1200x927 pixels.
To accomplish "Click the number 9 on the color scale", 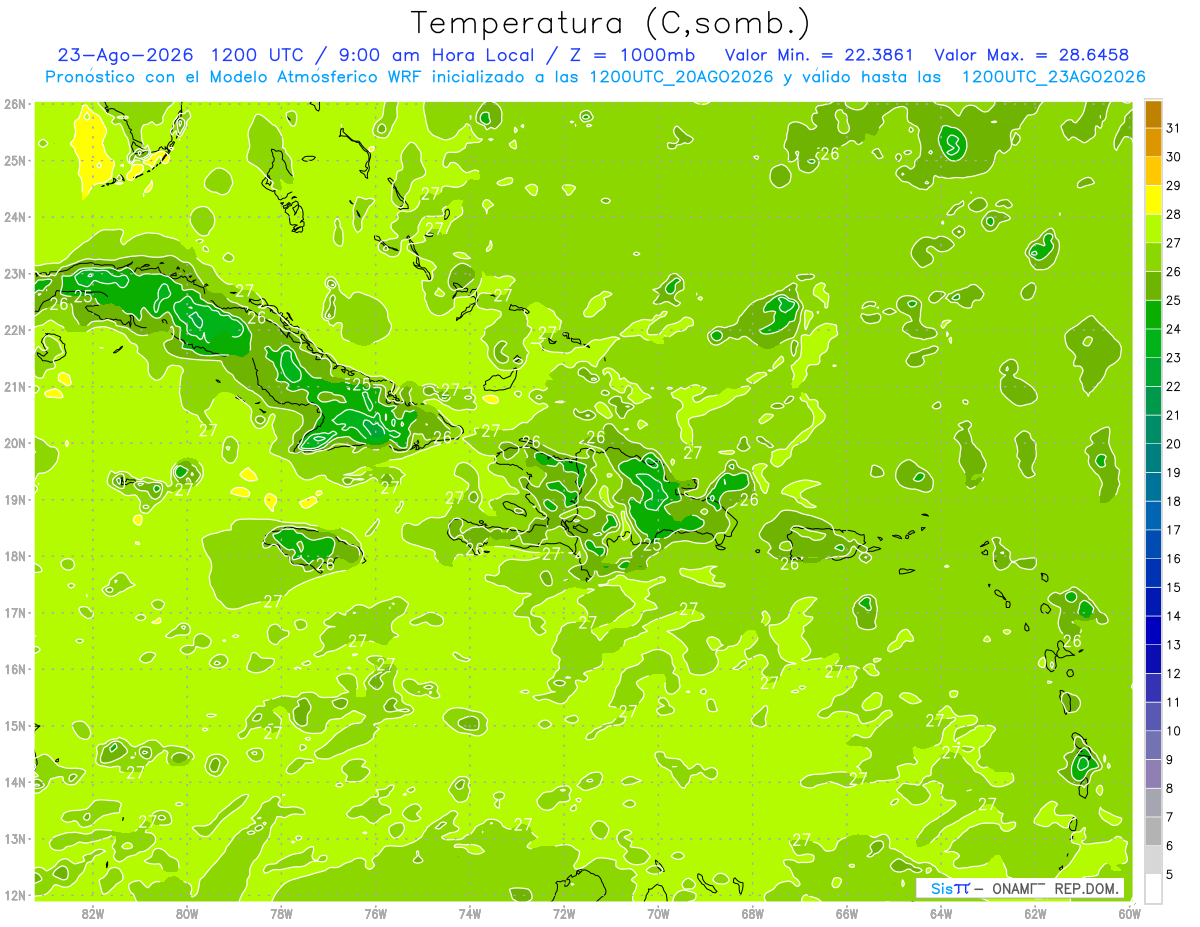I will point(1171,759).
